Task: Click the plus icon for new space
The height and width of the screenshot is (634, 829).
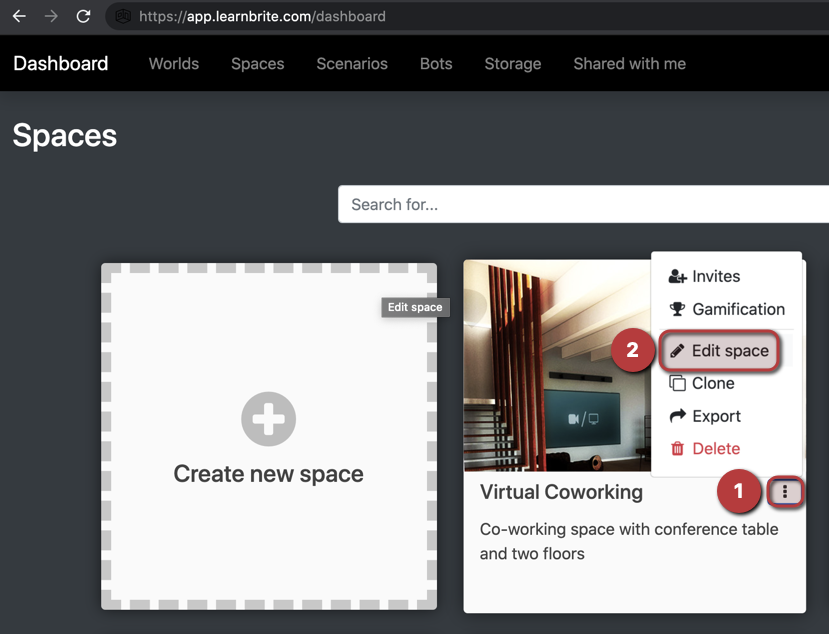Action: pyautogui.click(x=268, y=418)
